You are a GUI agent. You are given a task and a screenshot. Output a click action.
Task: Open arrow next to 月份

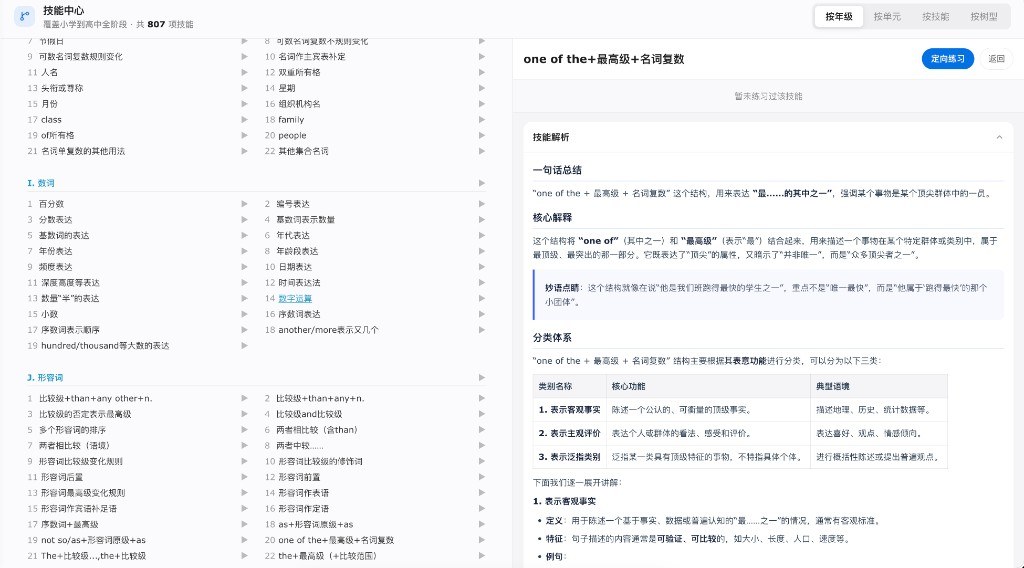244,104
